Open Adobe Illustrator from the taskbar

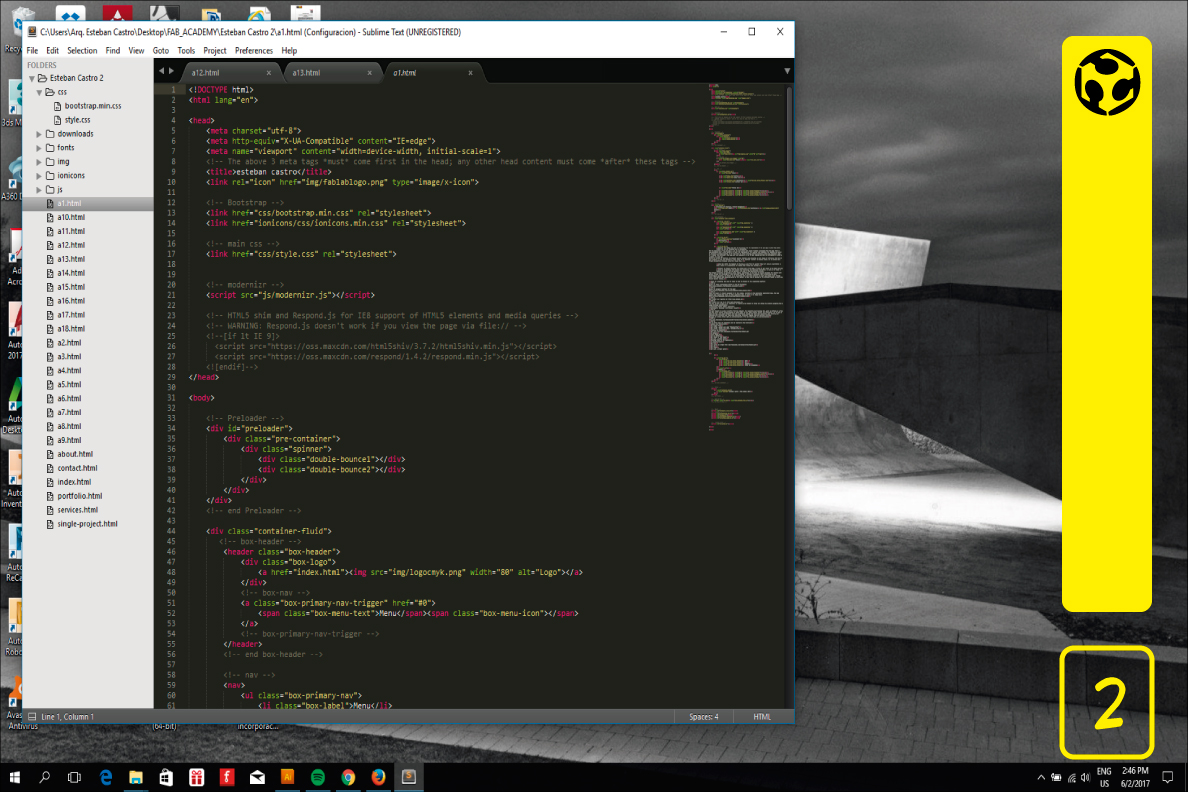pyautogui.click(x=287, y=777)
